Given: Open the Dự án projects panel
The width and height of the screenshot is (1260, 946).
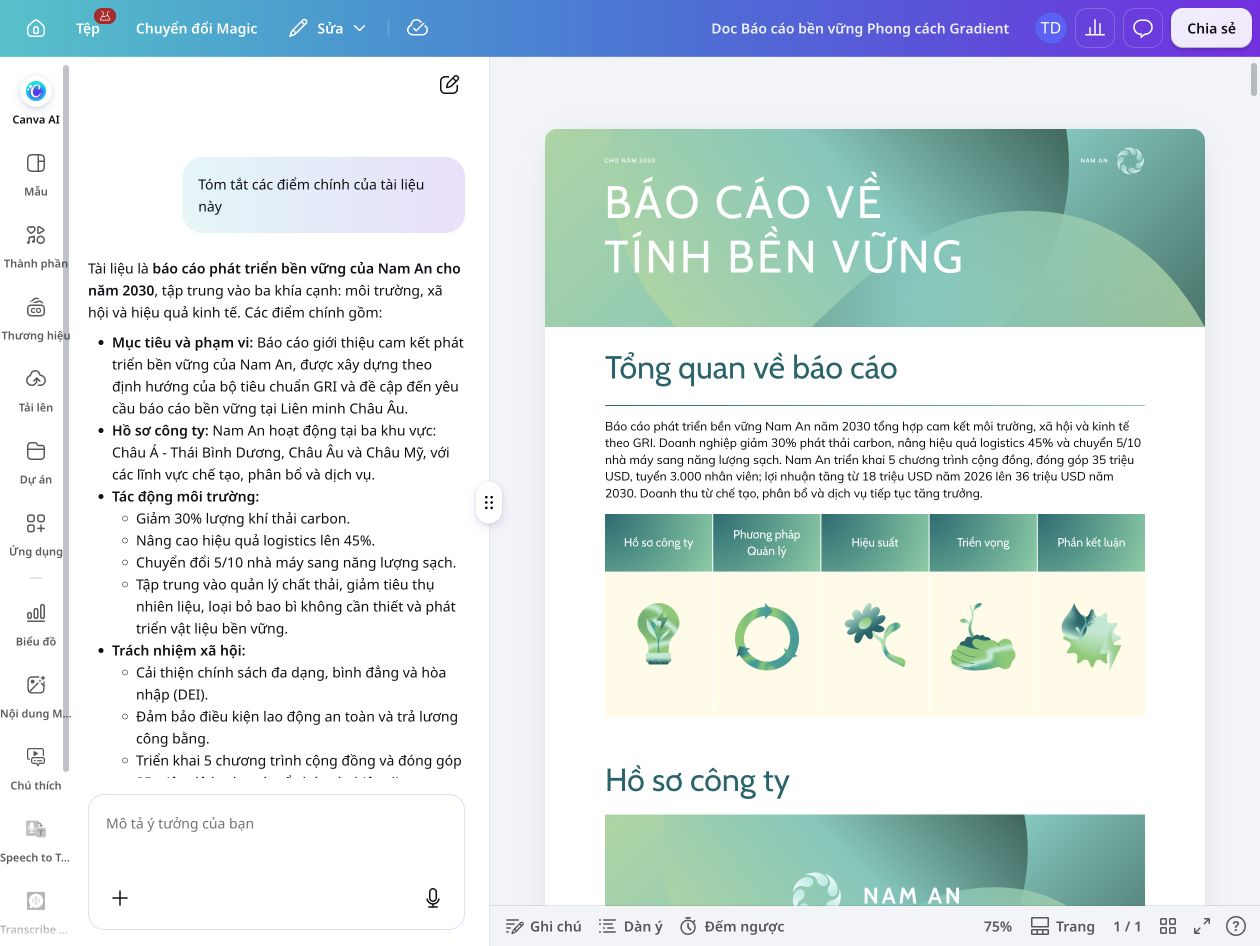Looking at the screenshot, I should click(x=36, y=462).
